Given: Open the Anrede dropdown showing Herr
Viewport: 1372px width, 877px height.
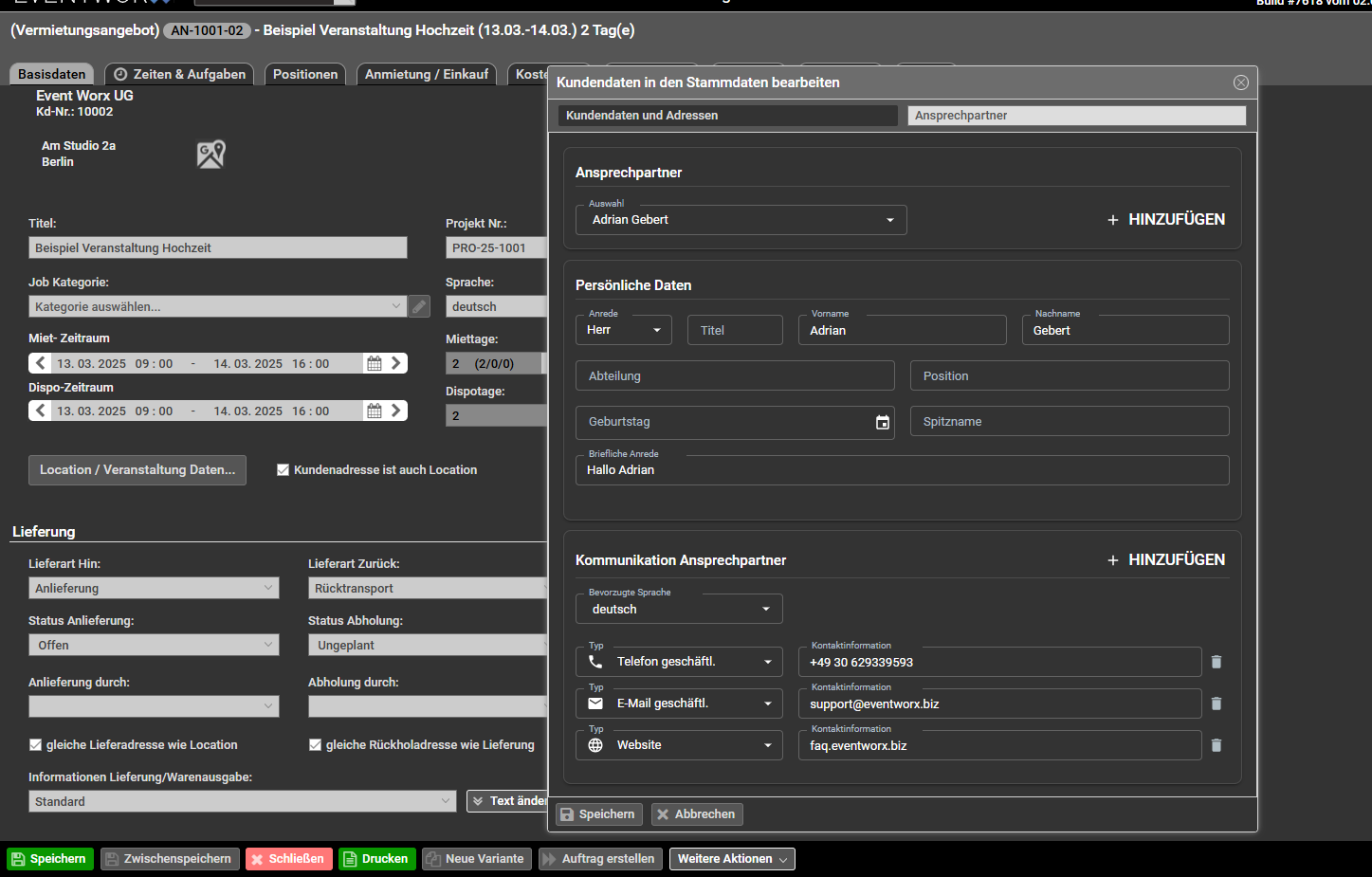Looking at the screenshot, I should pyautogui.click(x=624, y=330).
